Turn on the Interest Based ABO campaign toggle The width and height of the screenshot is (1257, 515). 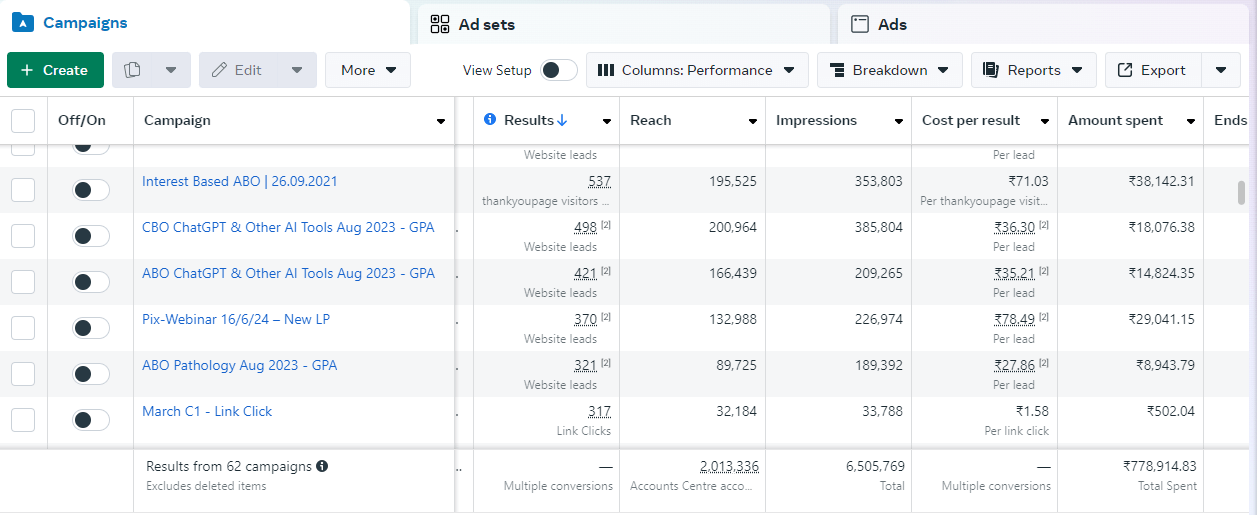90,190
